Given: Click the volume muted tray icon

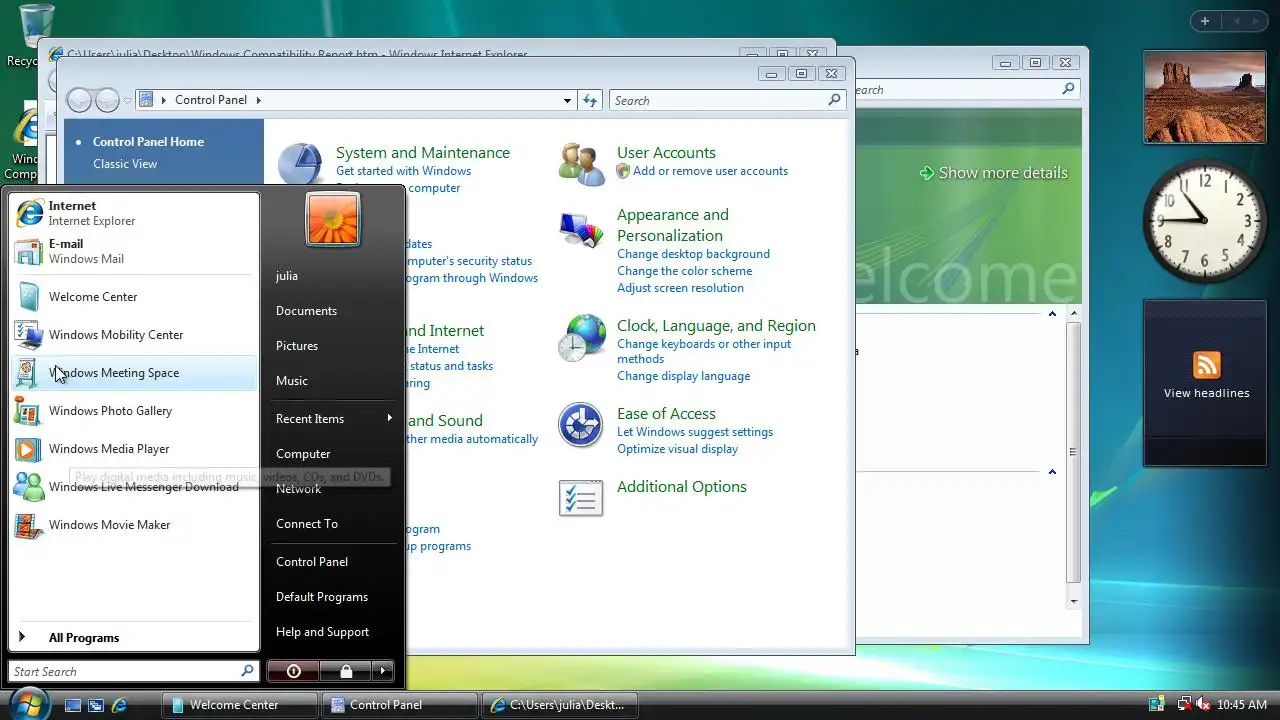Looking at the screenshot, I should [1203, 705].
